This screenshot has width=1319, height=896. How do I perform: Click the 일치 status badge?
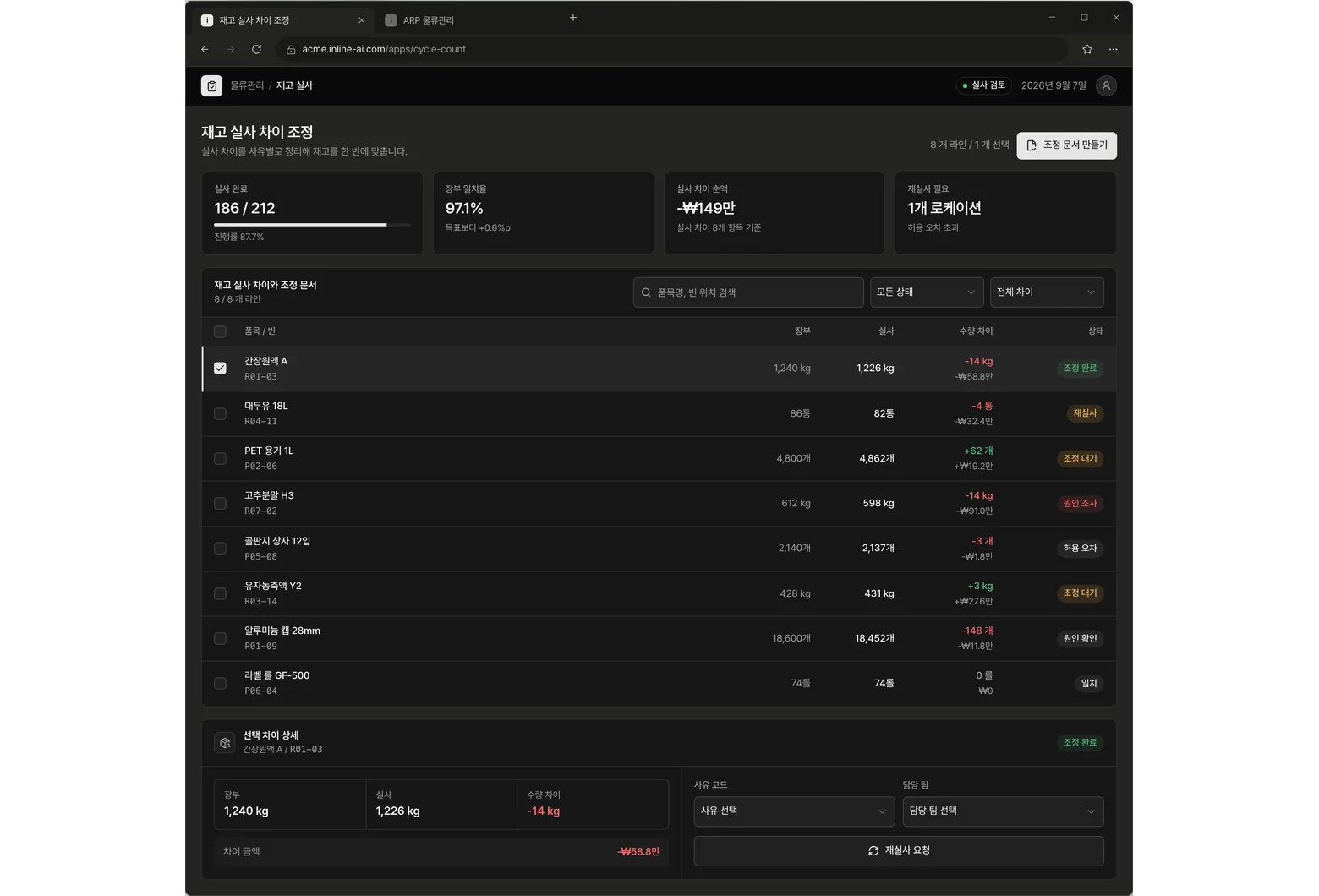(1089, 683)
